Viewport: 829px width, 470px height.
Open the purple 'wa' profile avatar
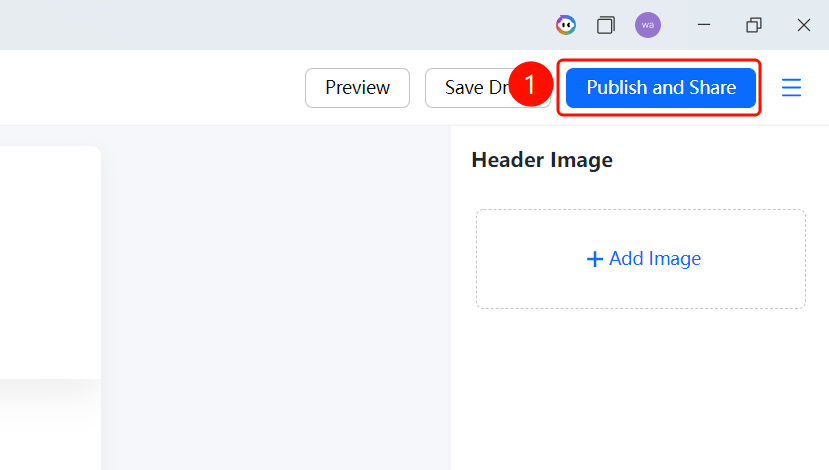coord(648,25)
